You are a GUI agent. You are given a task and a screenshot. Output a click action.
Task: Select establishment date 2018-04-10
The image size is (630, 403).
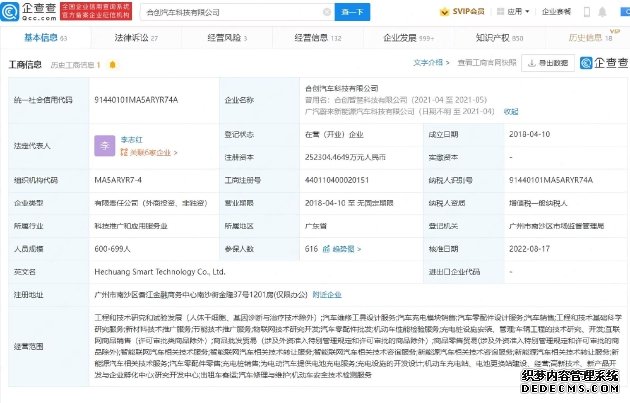pos(529,134)
